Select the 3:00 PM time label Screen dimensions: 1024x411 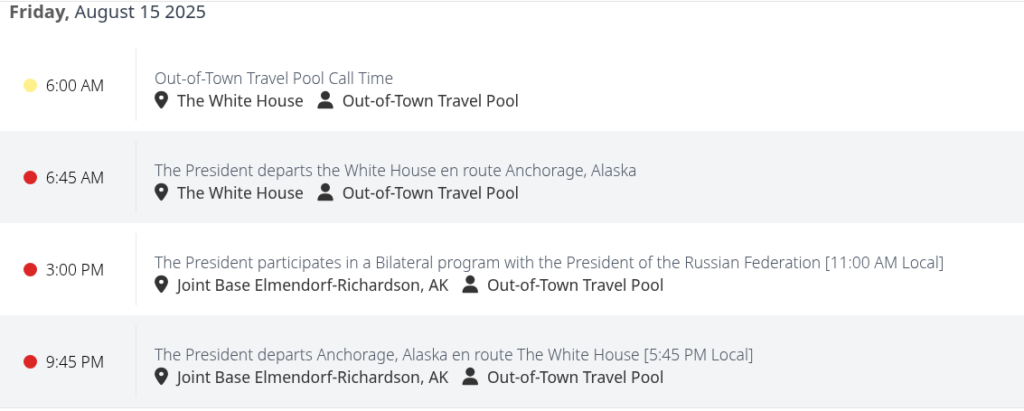click(x=74, y=270)
